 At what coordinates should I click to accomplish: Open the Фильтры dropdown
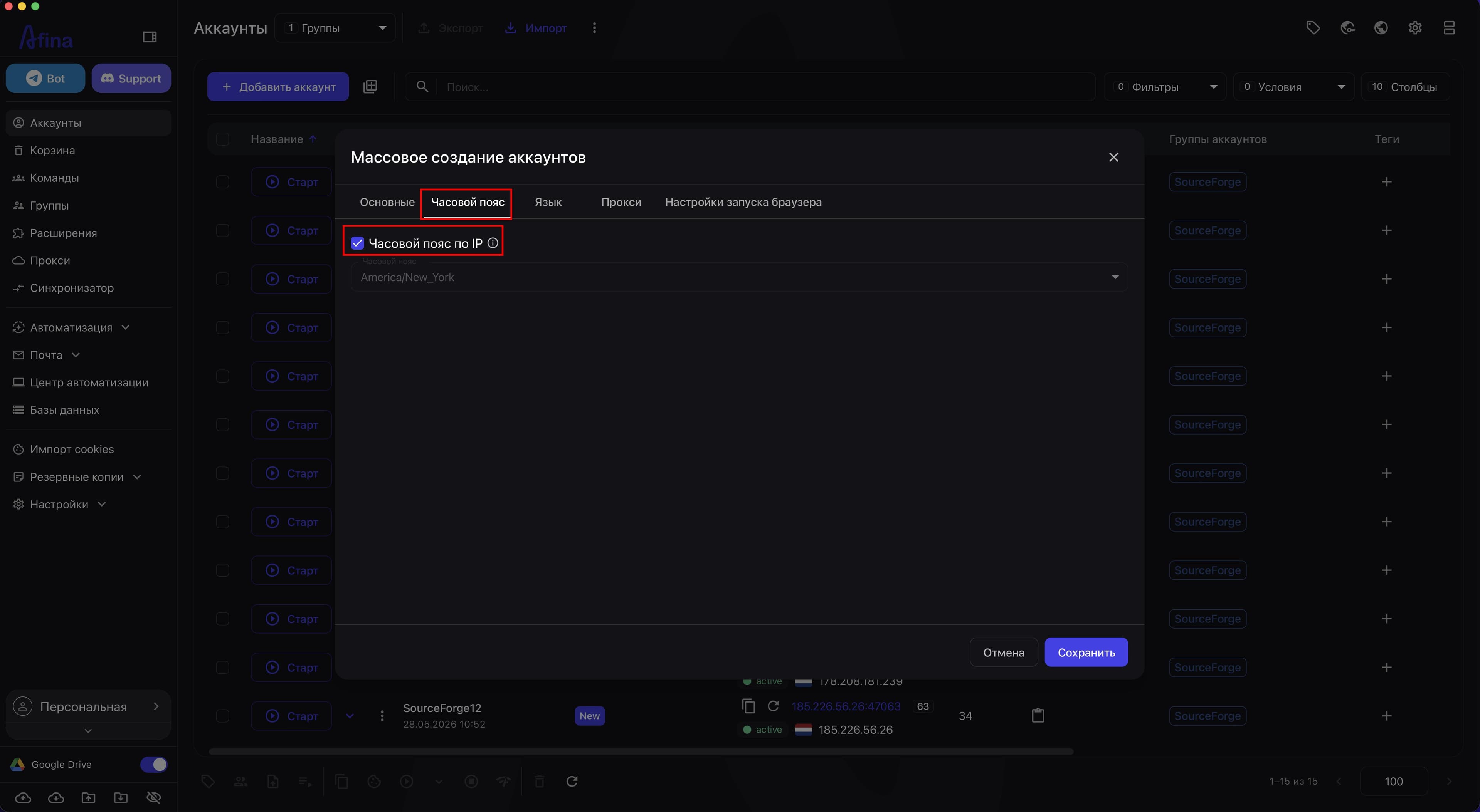pyautogui.click(x=1165, y=87)
